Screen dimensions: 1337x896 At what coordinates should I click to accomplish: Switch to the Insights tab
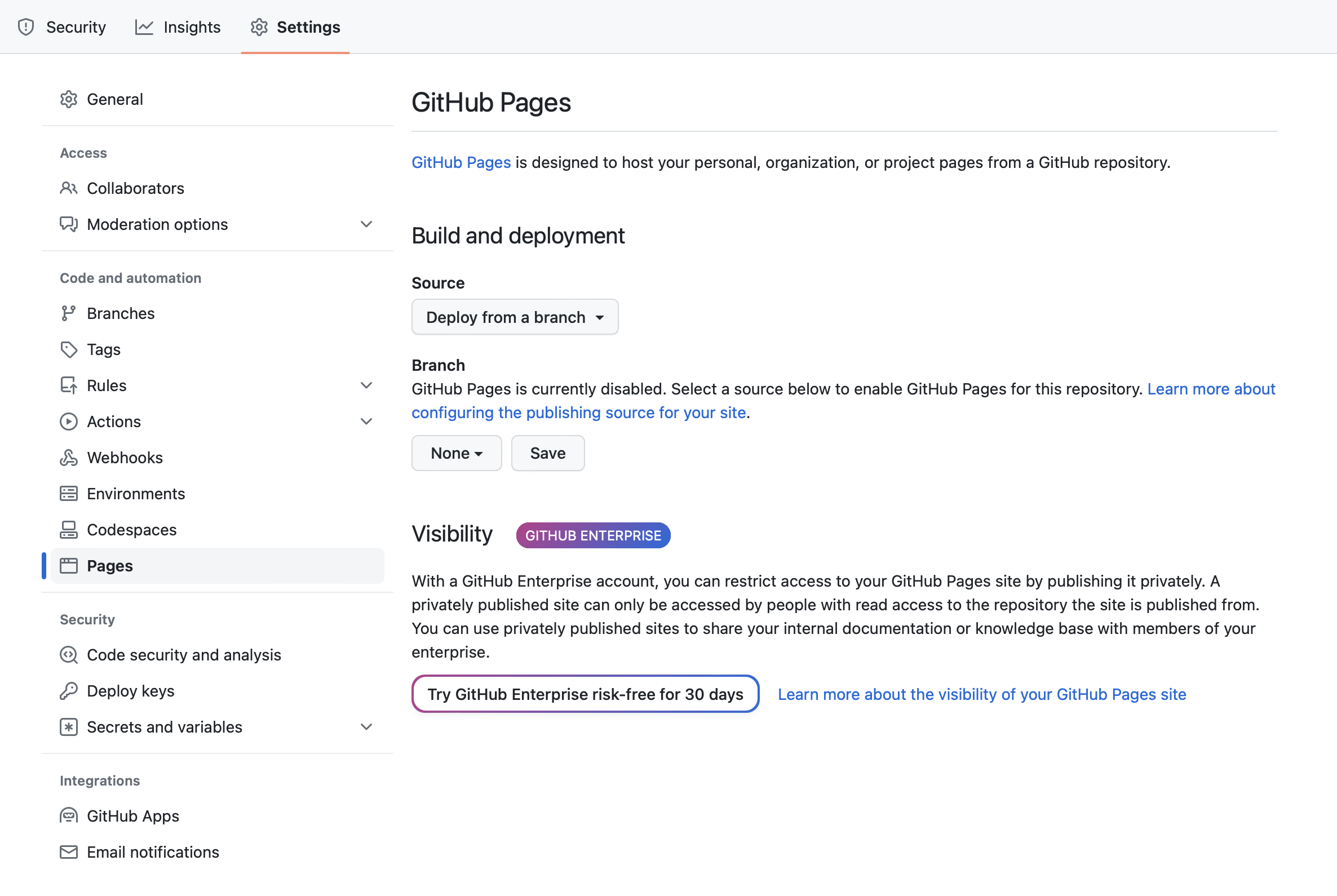[x=178, y=27]
